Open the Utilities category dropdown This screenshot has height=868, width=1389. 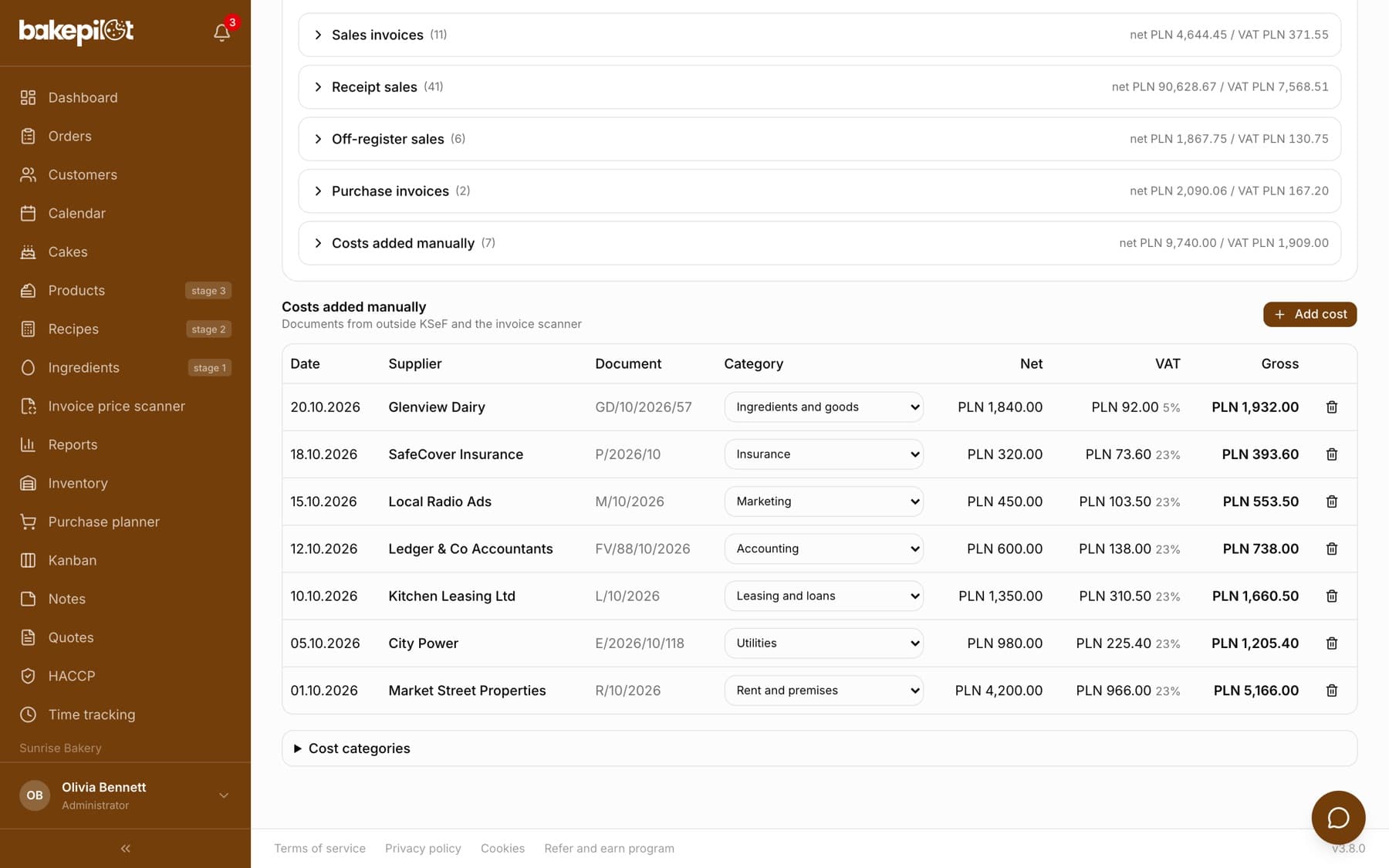pyautogui.click(x=823, y=643)
